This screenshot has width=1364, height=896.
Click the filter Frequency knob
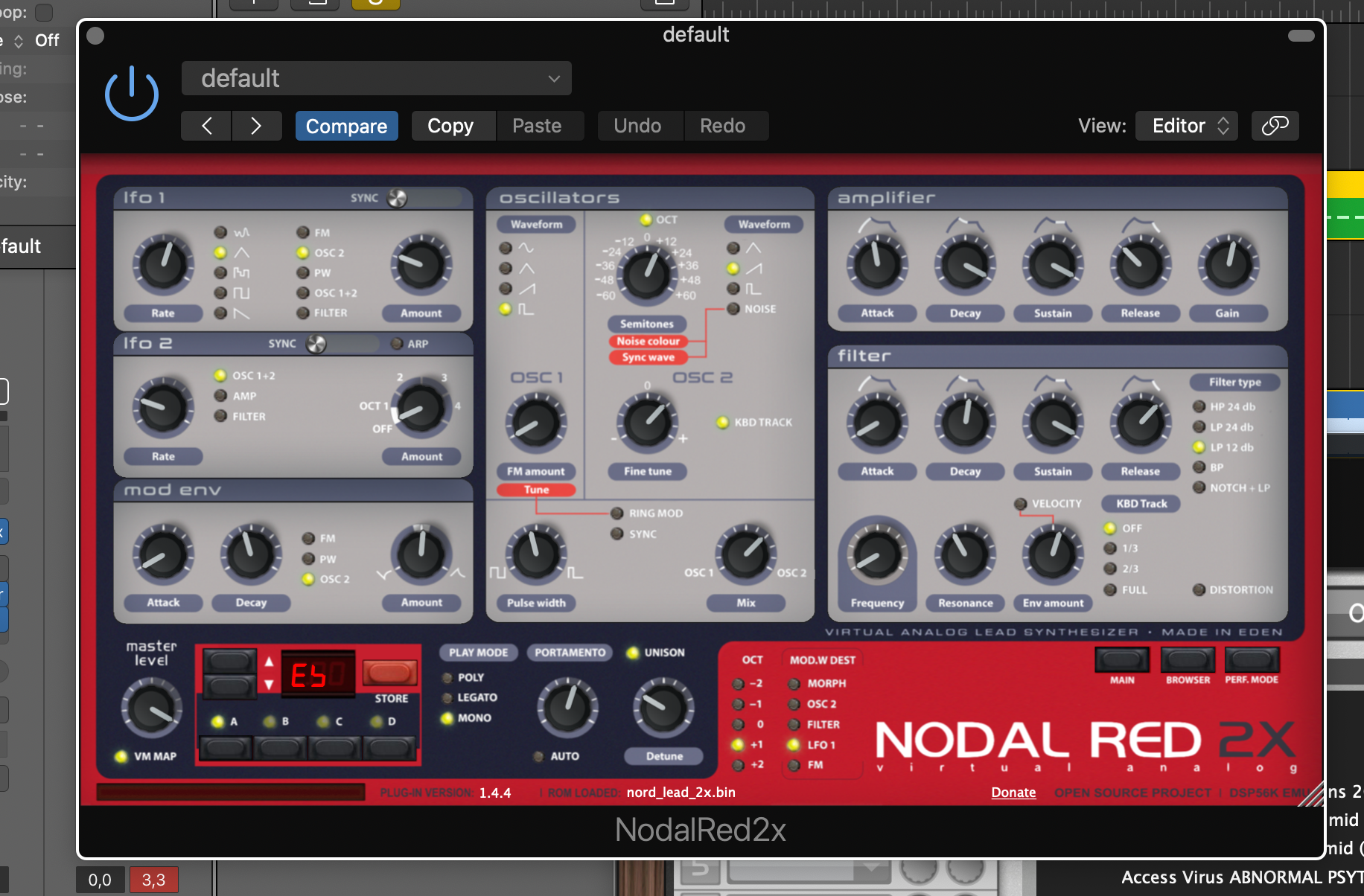pos(877,554)
